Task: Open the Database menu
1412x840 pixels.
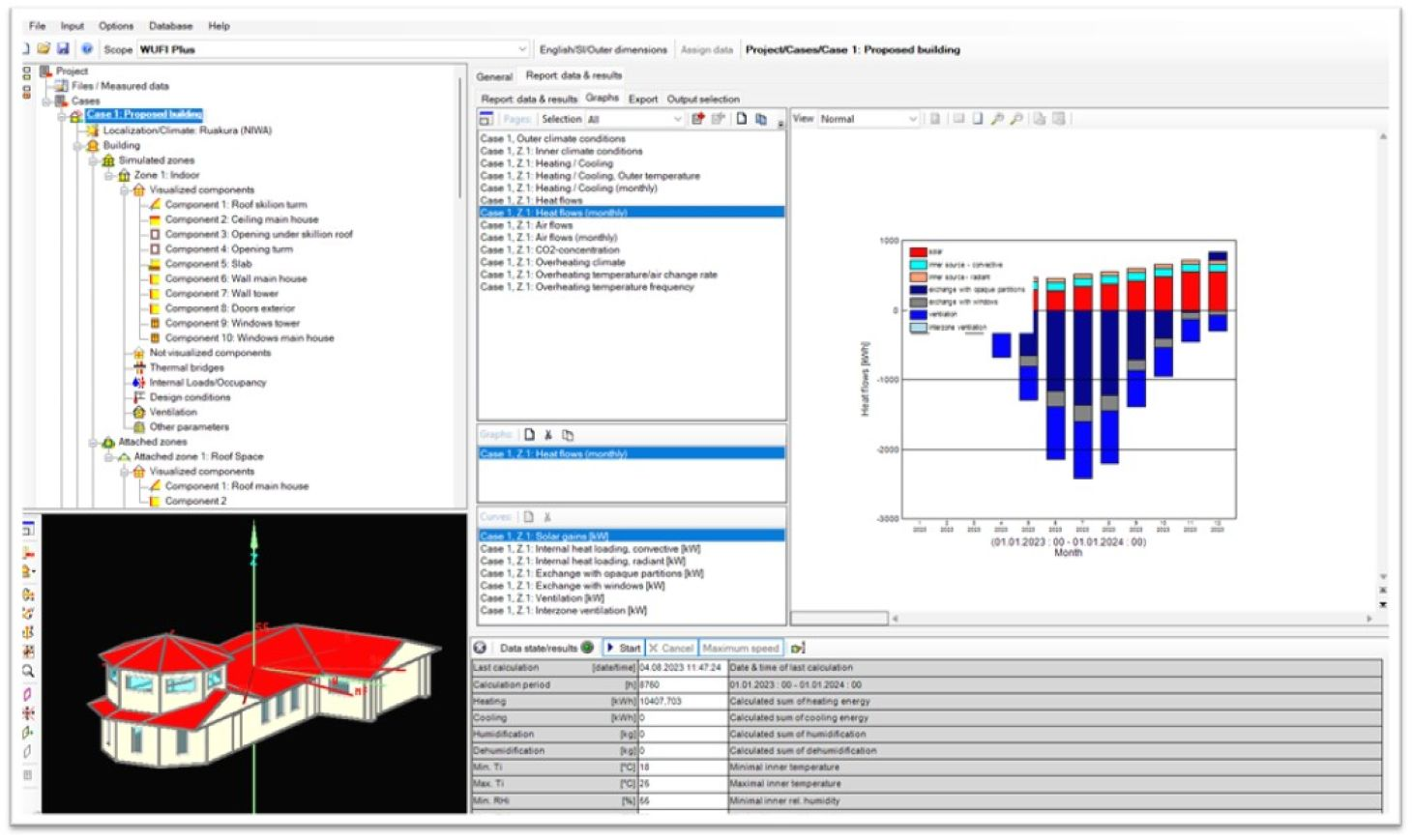Action: click(x=170, y=26)
